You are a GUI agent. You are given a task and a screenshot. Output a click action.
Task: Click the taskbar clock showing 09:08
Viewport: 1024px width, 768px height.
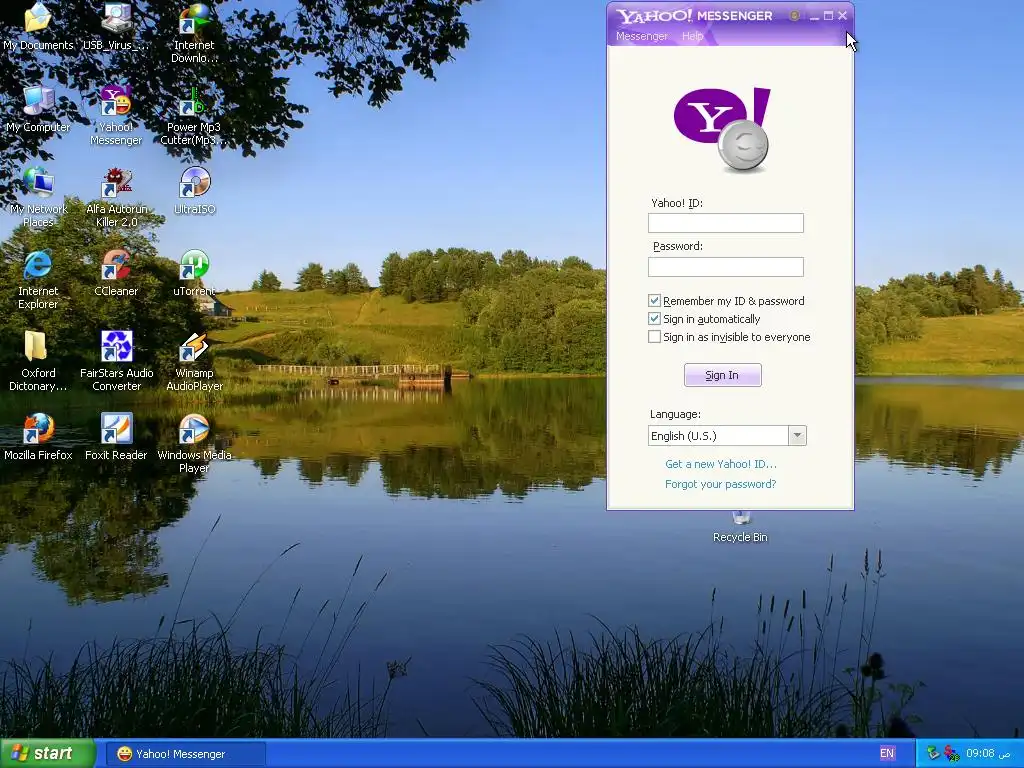(987, 754)
